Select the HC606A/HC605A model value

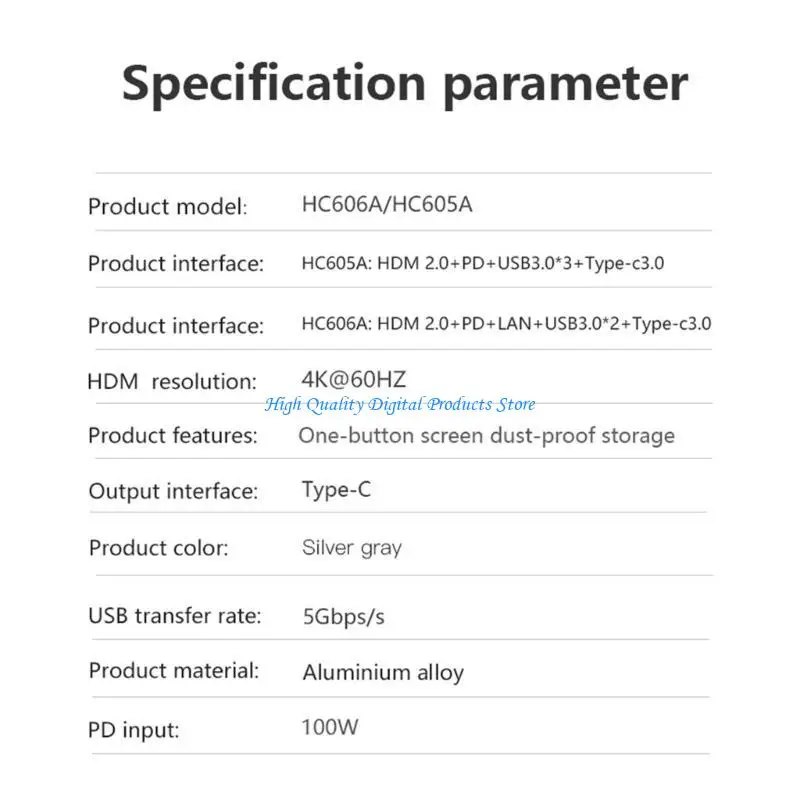click(x=386, y=205)
